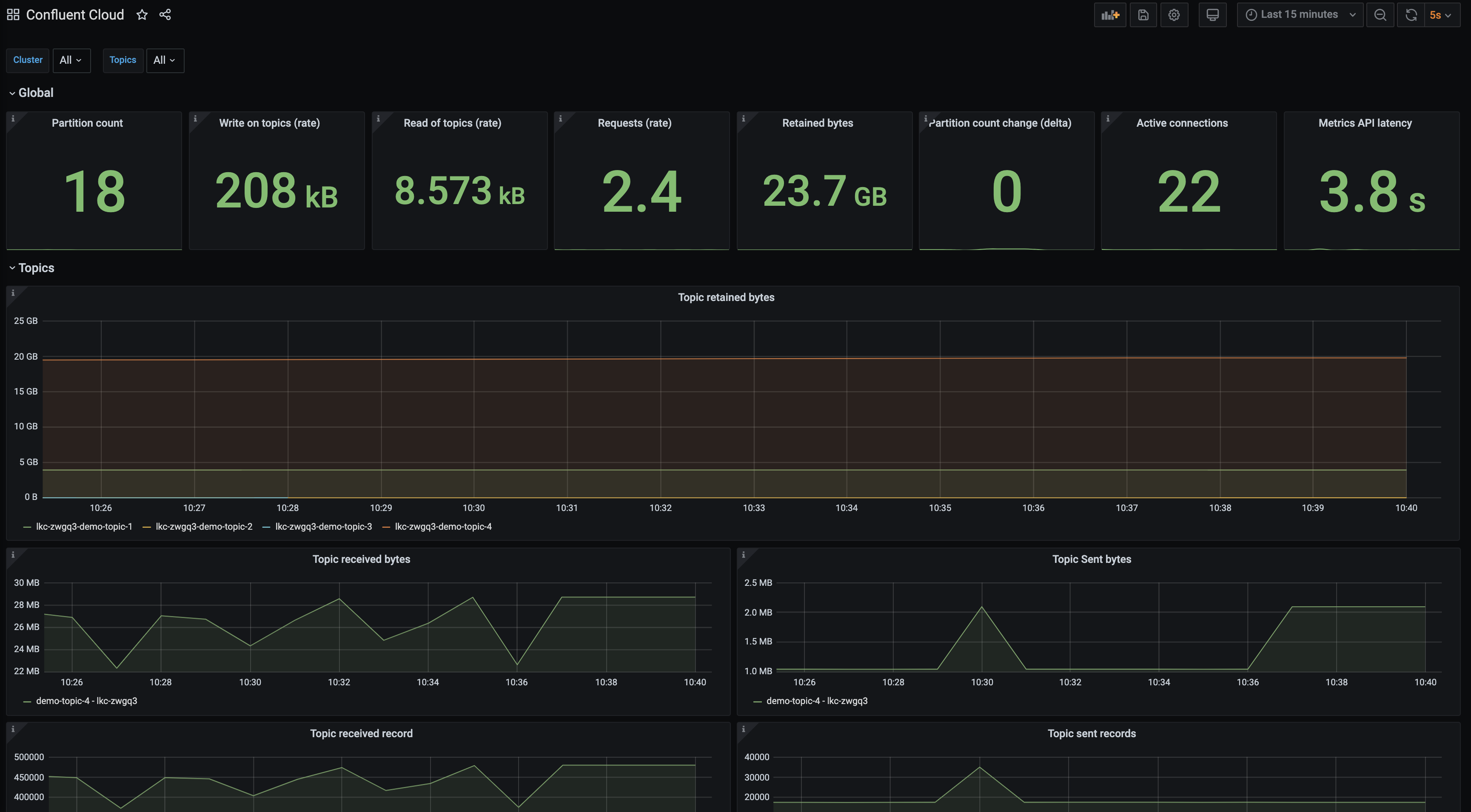Save the dashboard
The width and height of the screenshot is (1471, 812).
coord(1143,14)
